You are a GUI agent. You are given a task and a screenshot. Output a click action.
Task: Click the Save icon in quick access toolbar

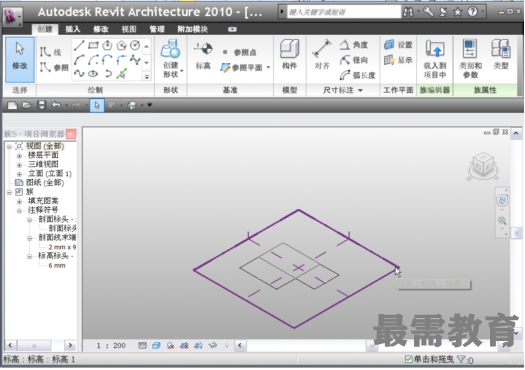(x=42, y=105)
